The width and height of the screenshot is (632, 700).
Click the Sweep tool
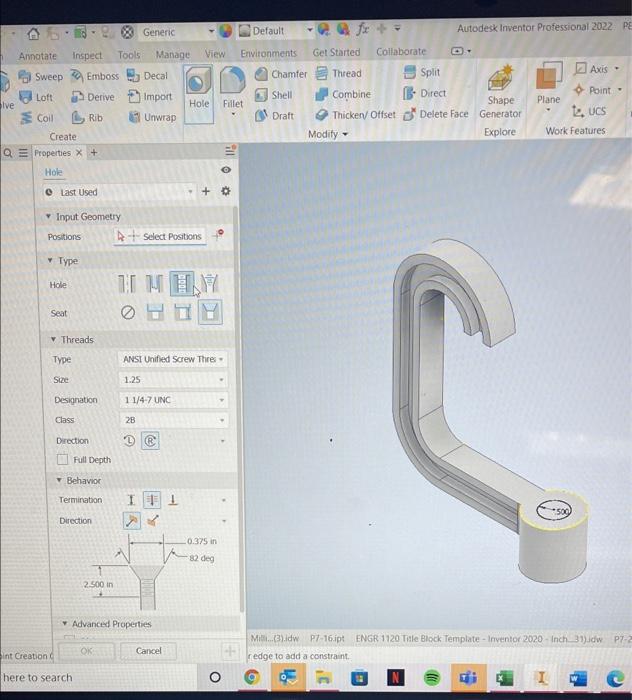40,77
